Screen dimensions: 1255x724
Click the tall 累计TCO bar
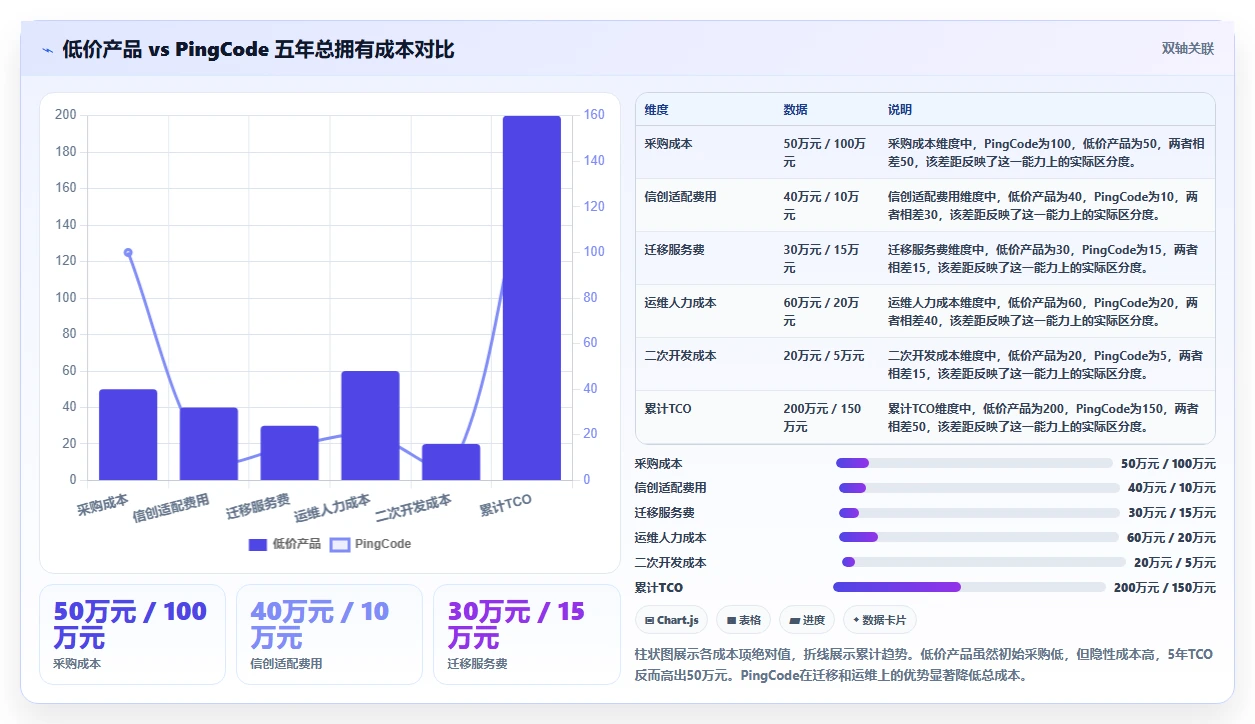coord(532,298)
